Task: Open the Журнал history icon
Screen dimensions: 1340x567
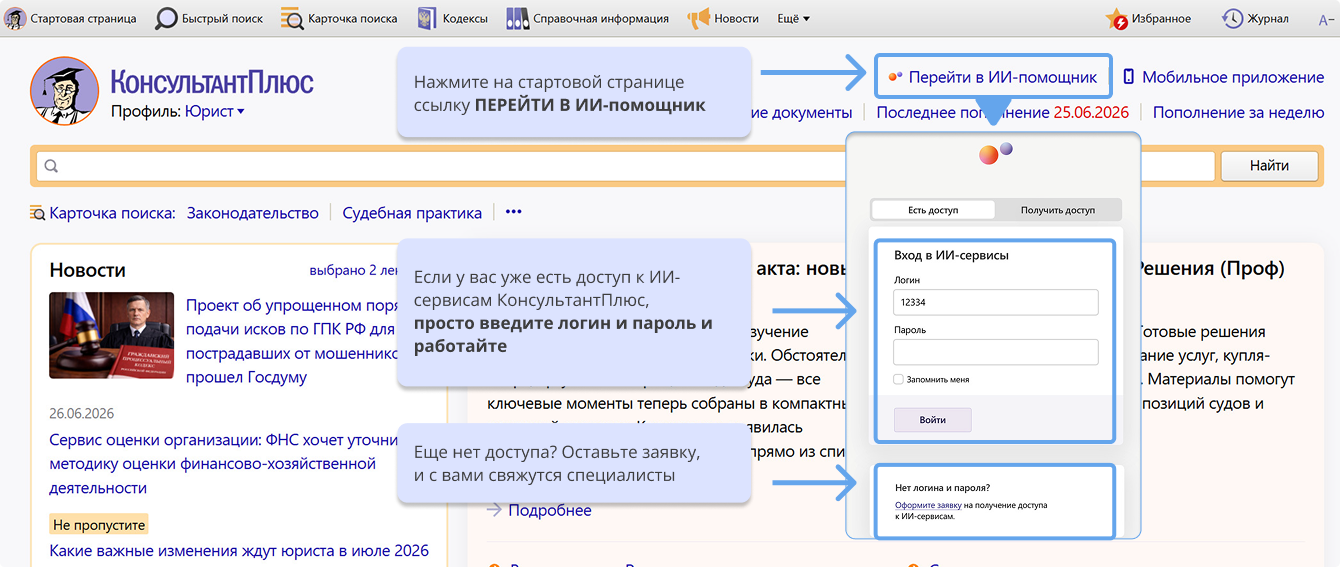Action: pos(1233,18)
